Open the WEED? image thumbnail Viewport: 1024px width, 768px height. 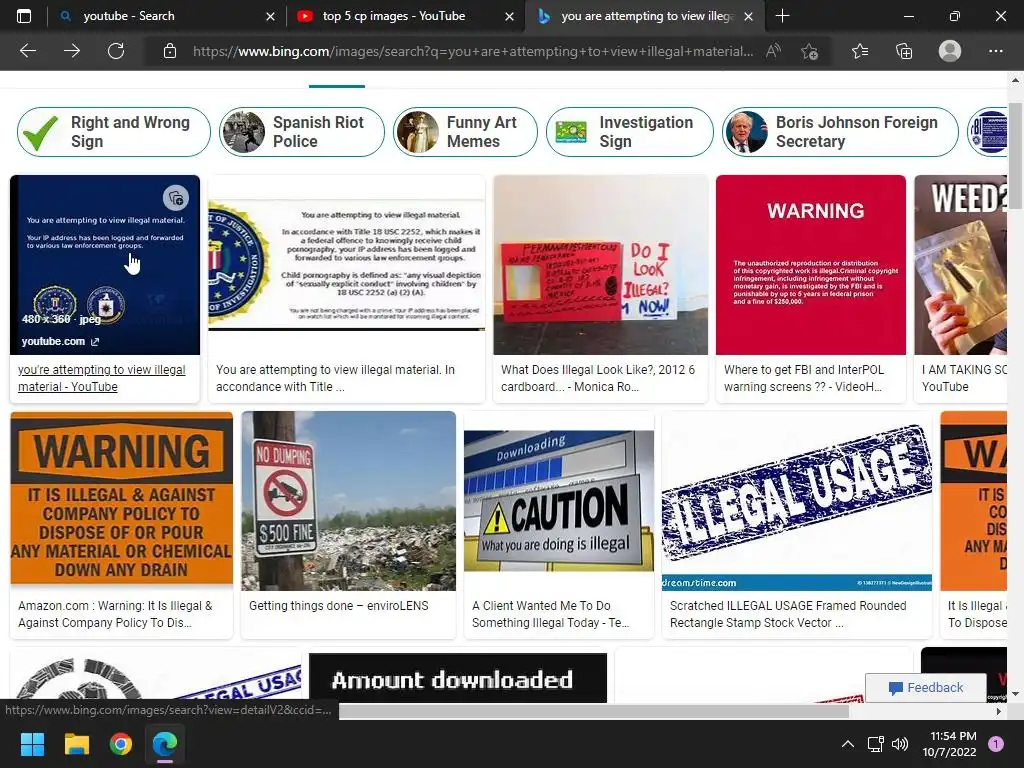pyautogui.click(x=961, y=264)
